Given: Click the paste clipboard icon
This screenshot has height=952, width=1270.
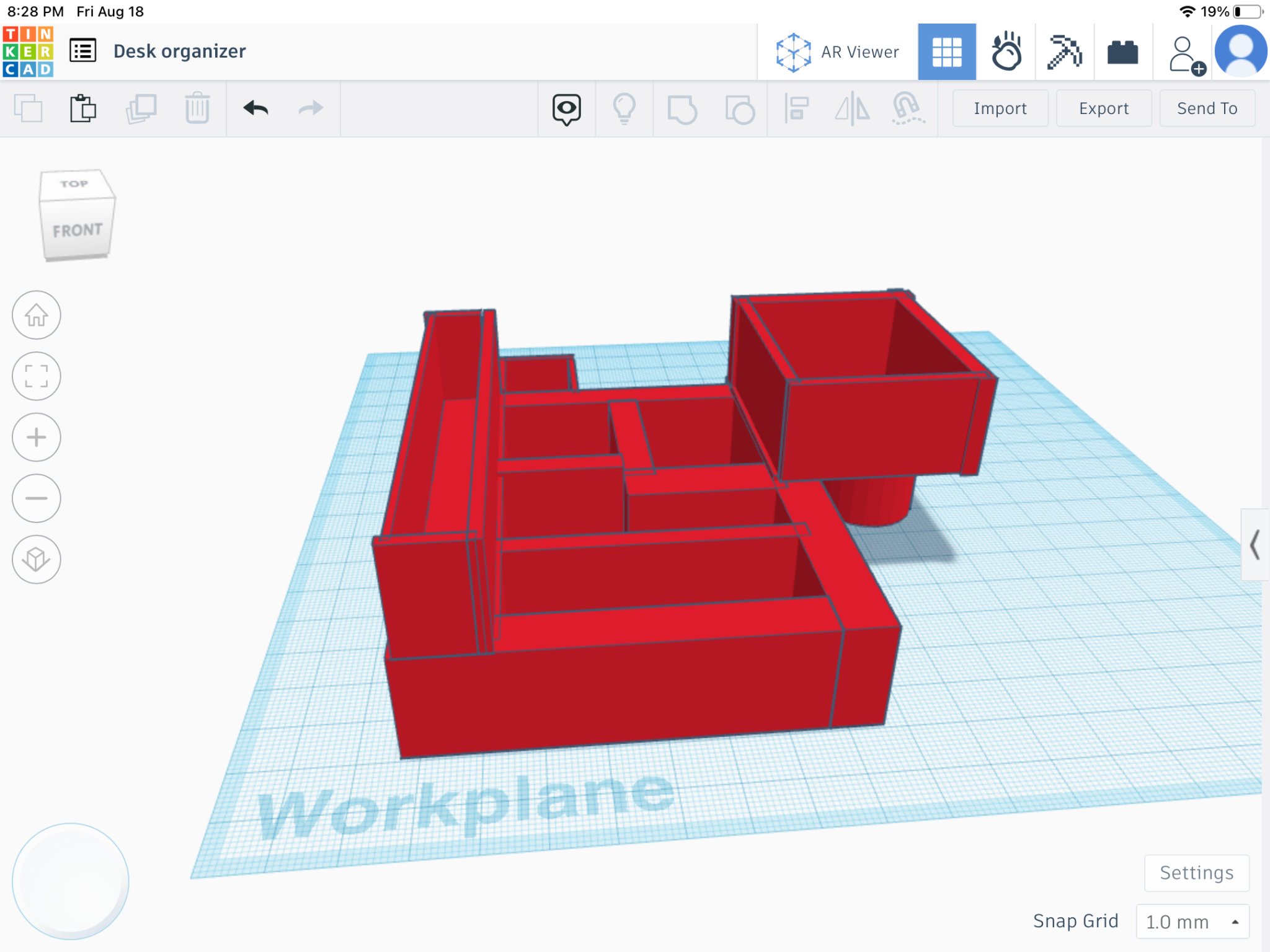Looking at the screenshot, I should pos(82,109).
